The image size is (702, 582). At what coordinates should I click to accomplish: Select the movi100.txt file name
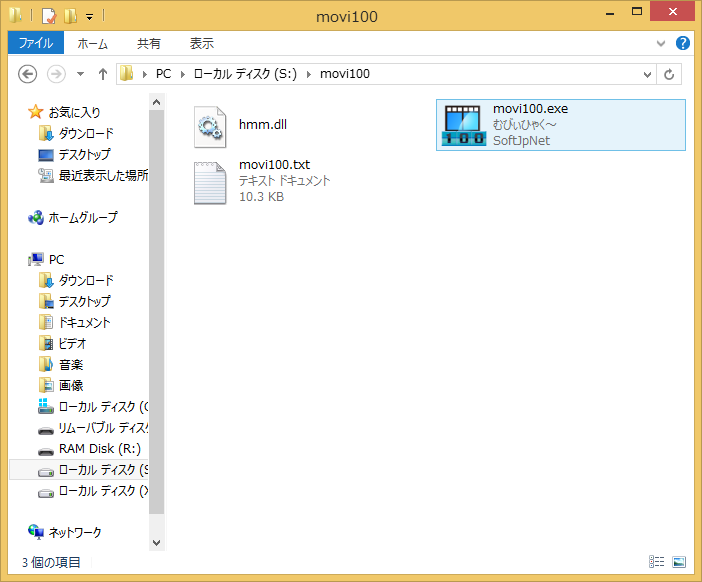(x=274, y=165)
